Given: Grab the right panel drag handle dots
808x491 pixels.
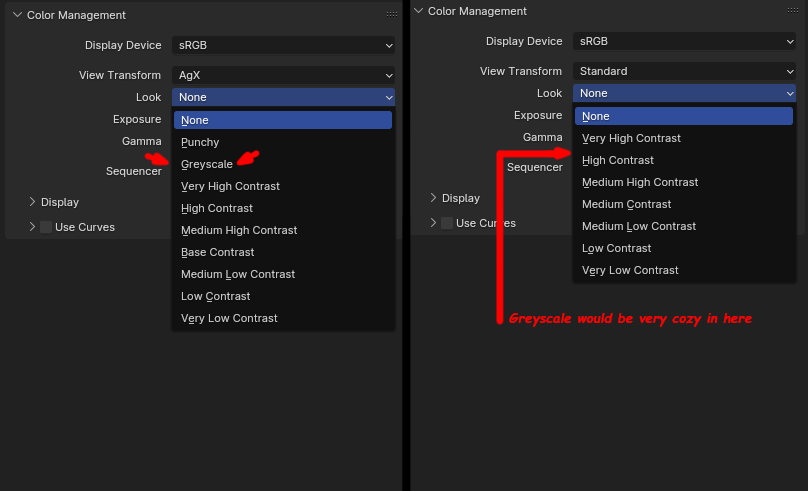Looking at the screenshot, I should (793, 10).
